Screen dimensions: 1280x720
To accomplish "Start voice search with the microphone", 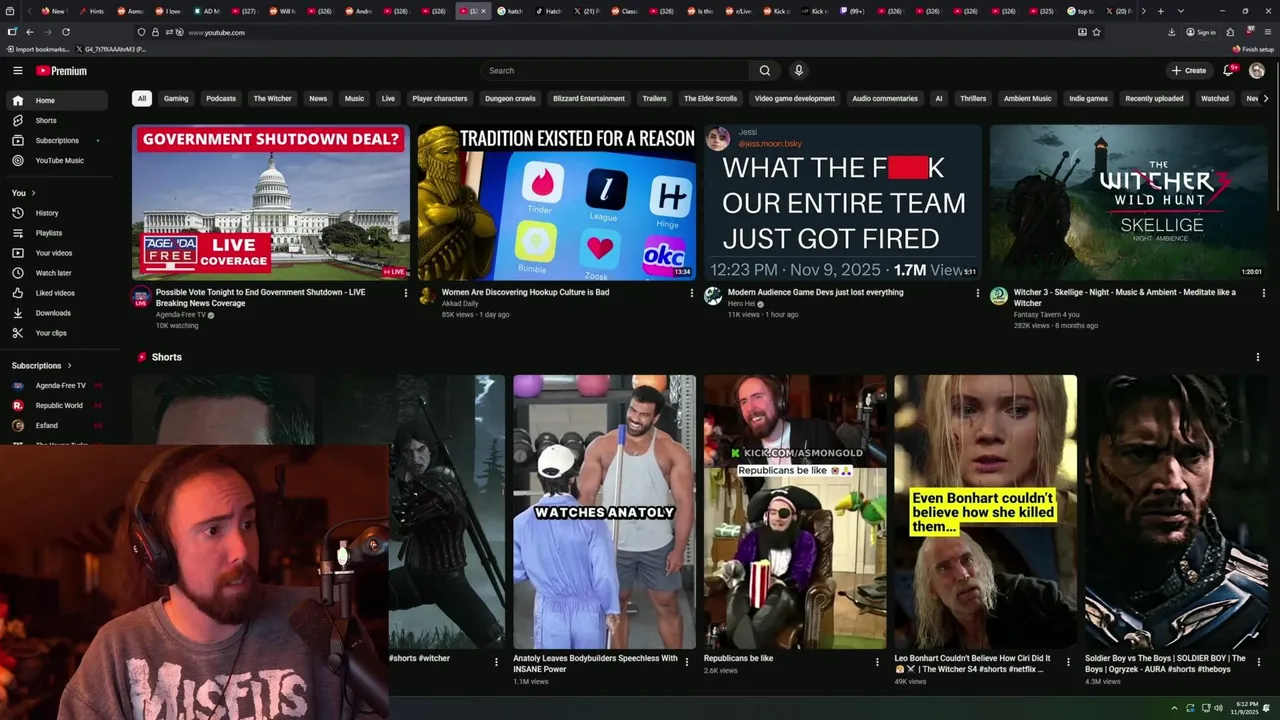I will click(x=798, y=71).
